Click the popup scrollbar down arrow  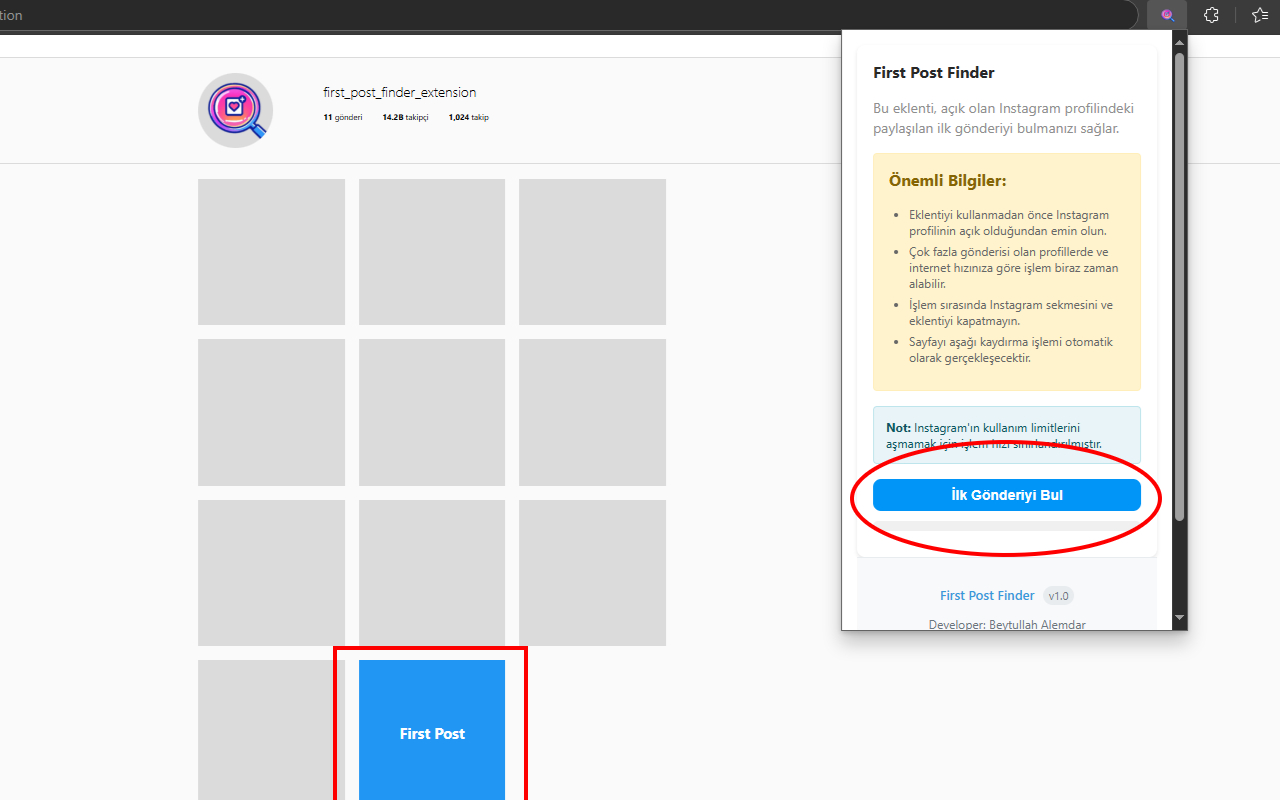click(x=1179, y=618)
